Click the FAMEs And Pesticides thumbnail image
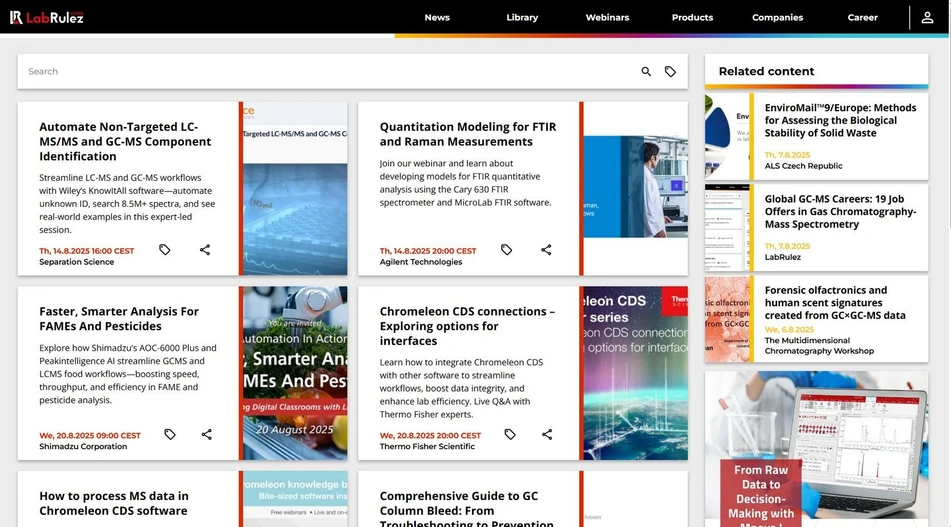Image resolution: width=951 pixels, height=527 pixels. 295,373
